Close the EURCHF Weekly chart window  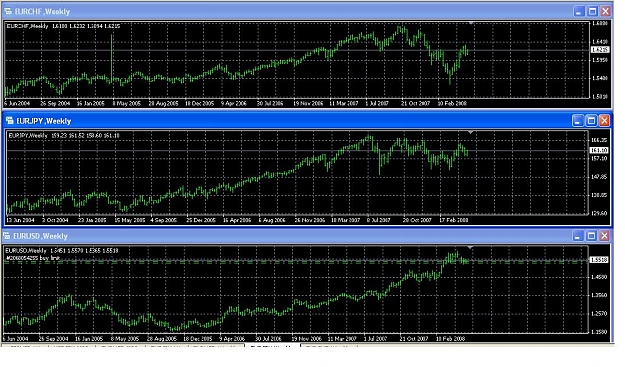(x=605, y=11)
